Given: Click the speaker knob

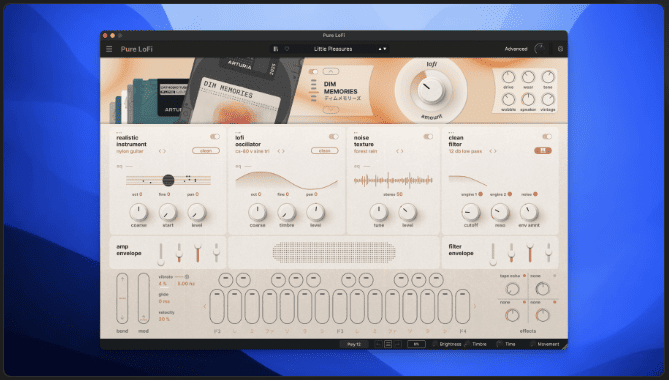Looking at the screenshot, I should [528, 99].
